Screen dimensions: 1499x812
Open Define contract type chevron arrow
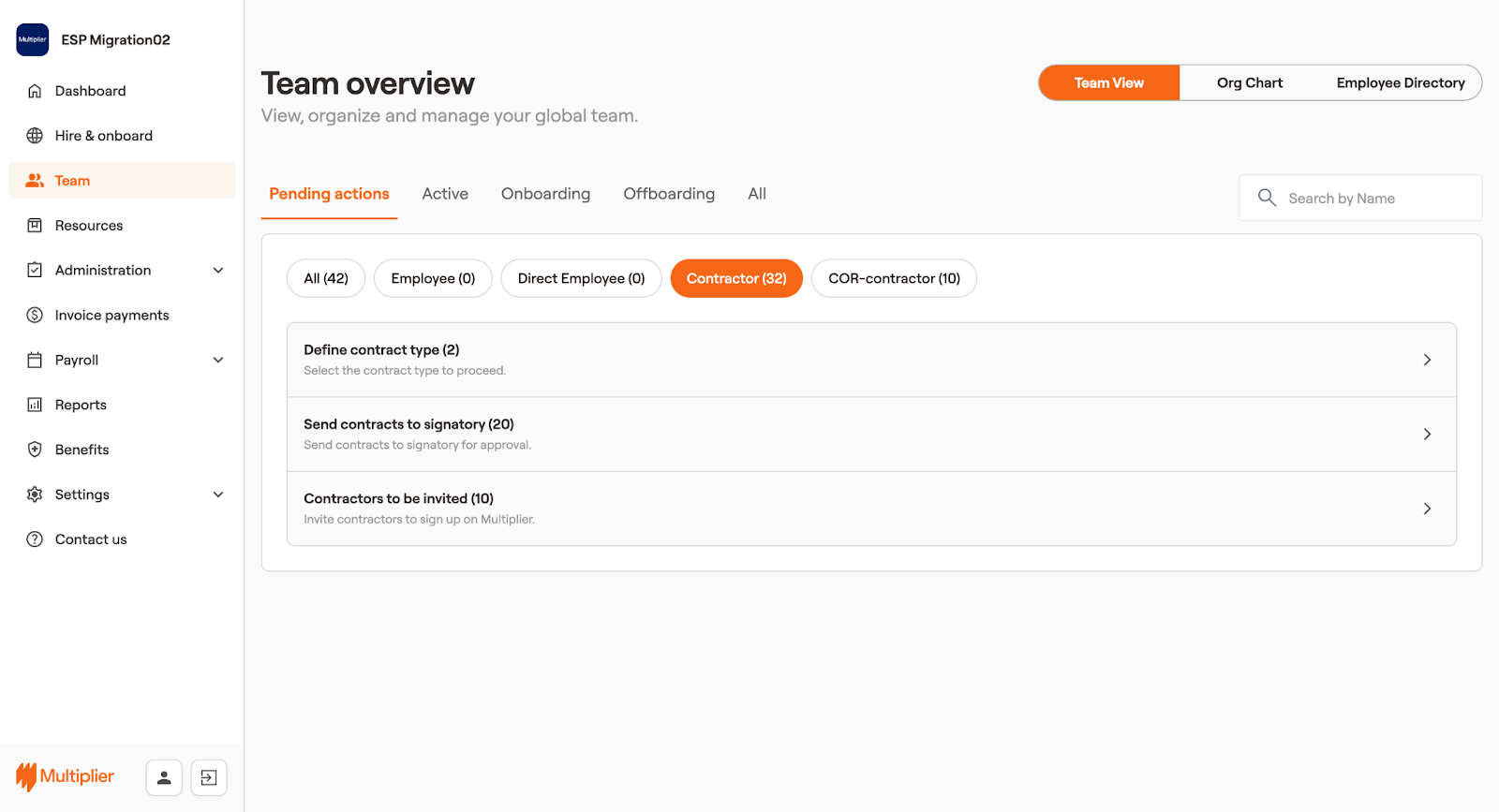coord(1427,360)
